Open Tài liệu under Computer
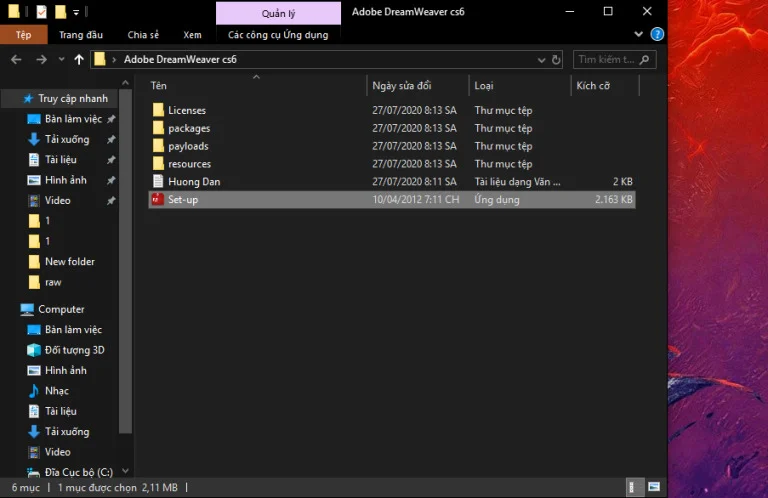This screenshot has width=768, height=498. click(61, 411)
